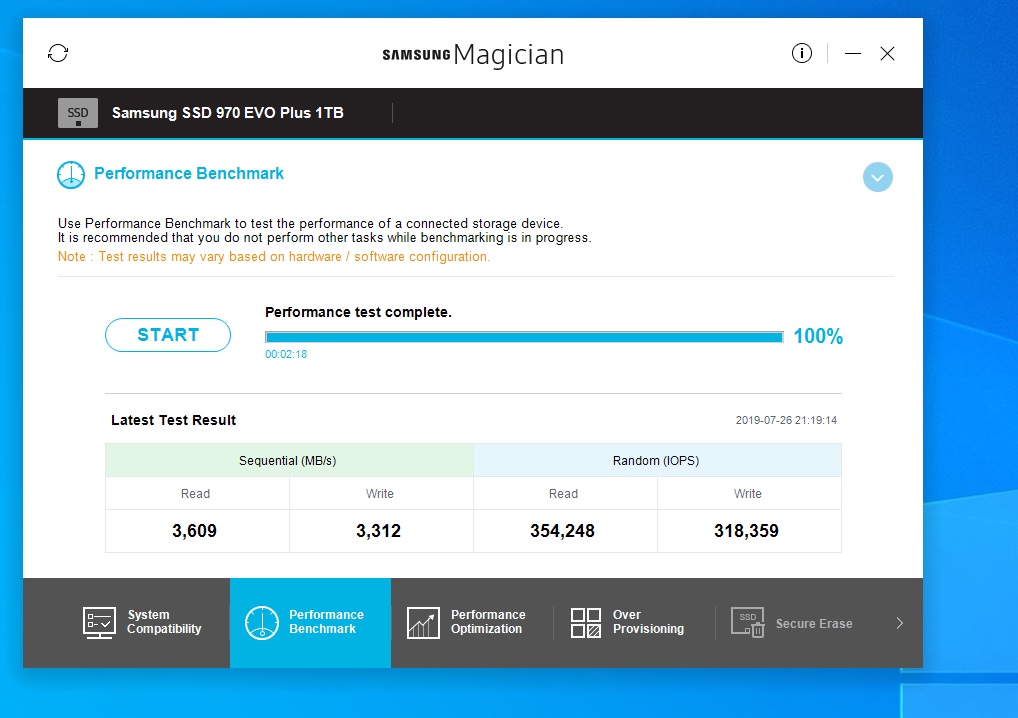Viewport: 1018px width, 718px height.
Task: Click the refresh icon in title bar
Action: pos(58,53)
